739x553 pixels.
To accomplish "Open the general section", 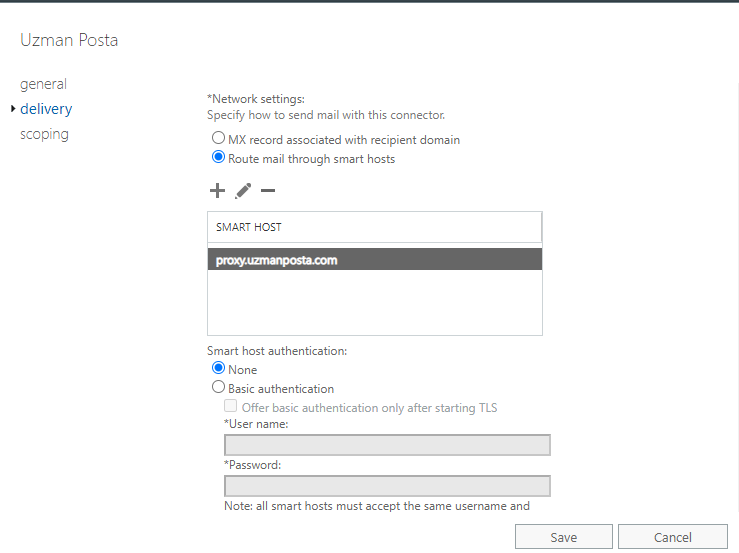I will click(x=43, y=84).
